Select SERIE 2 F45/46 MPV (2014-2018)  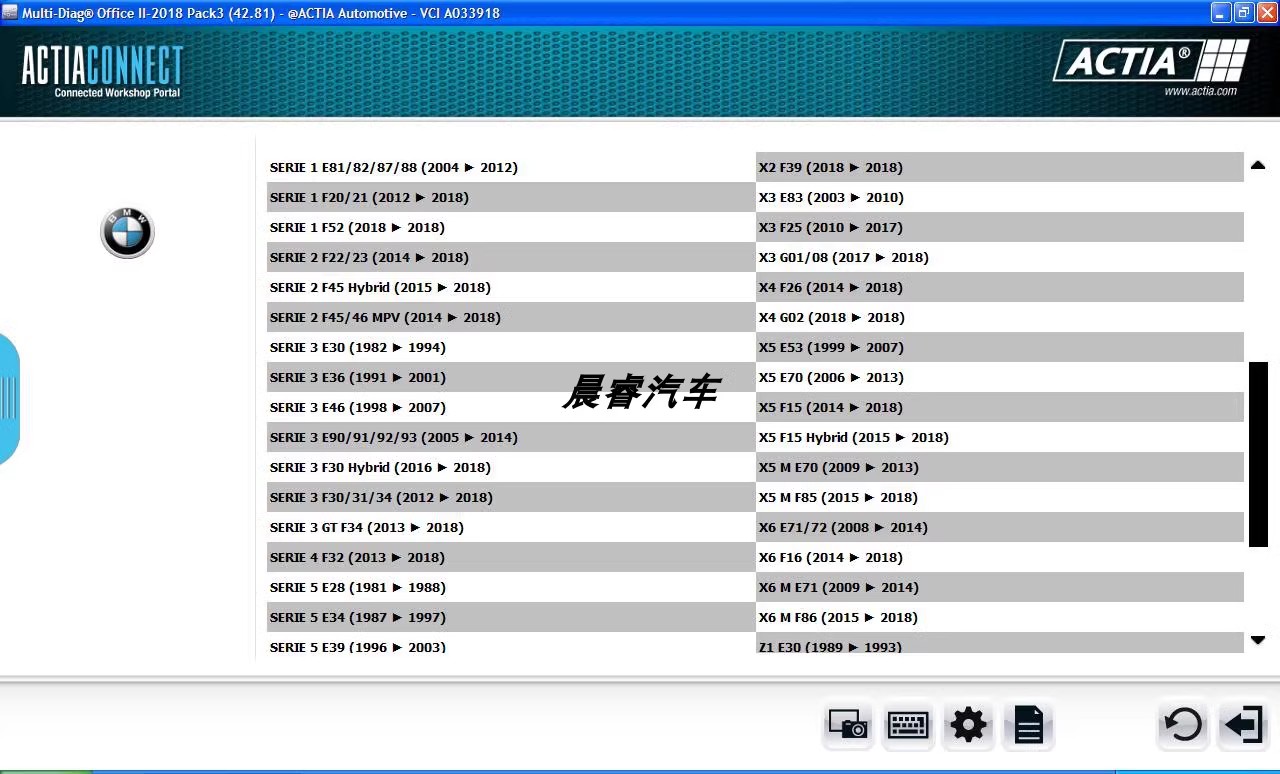[511, 317]
